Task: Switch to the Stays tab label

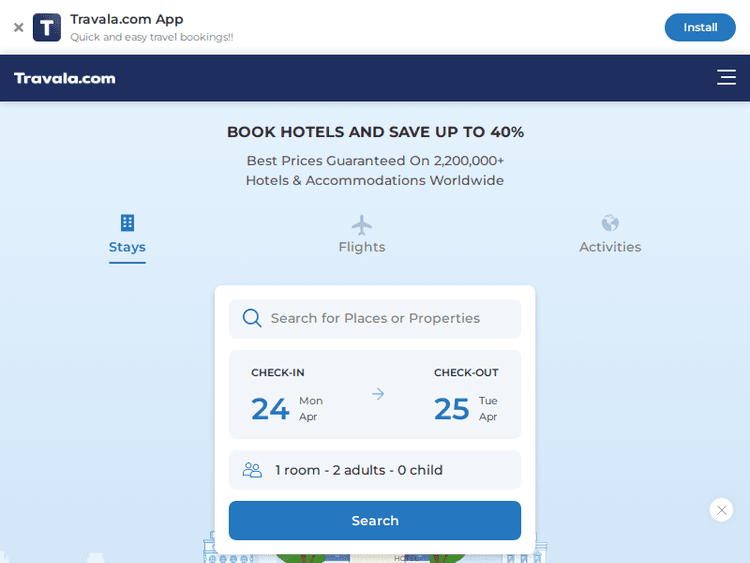Action: click(127, 247)
